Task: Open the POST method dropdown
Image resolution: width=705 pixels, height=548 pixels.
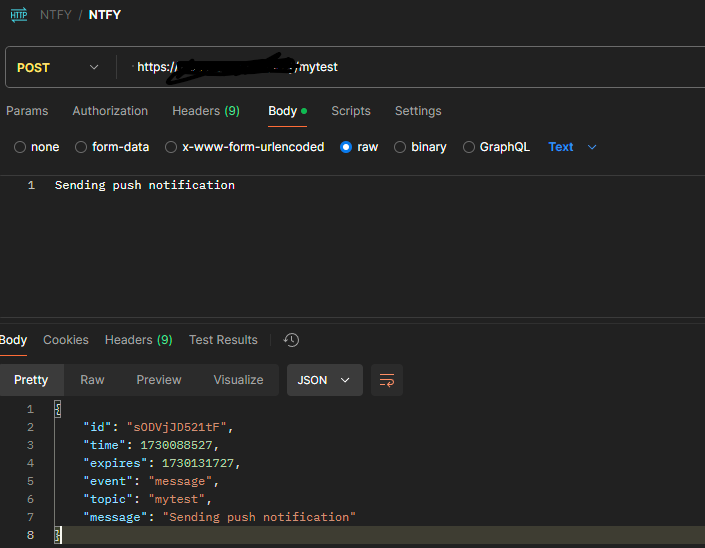Action: pos(58,67)
